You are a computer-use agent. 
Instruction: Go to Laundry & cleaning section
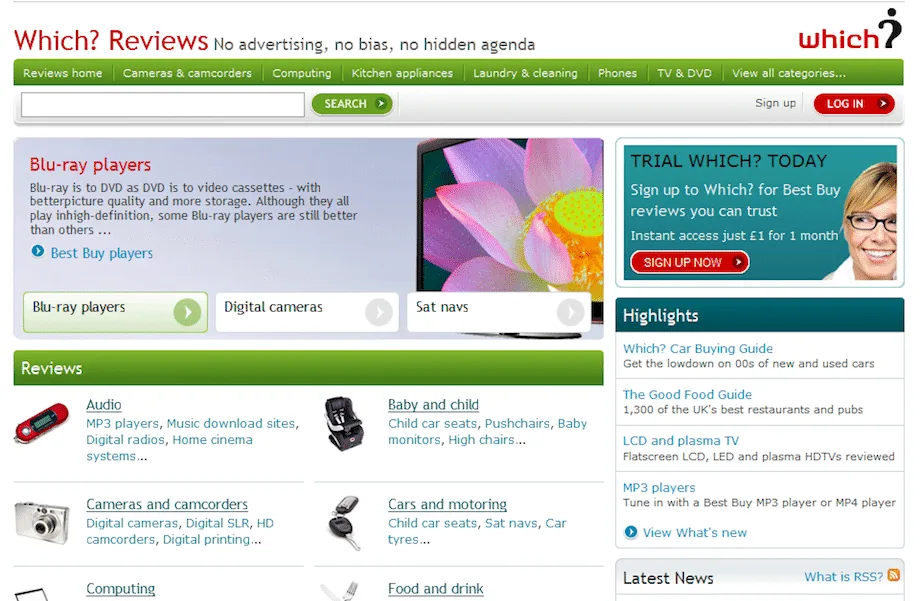(525, 73)
